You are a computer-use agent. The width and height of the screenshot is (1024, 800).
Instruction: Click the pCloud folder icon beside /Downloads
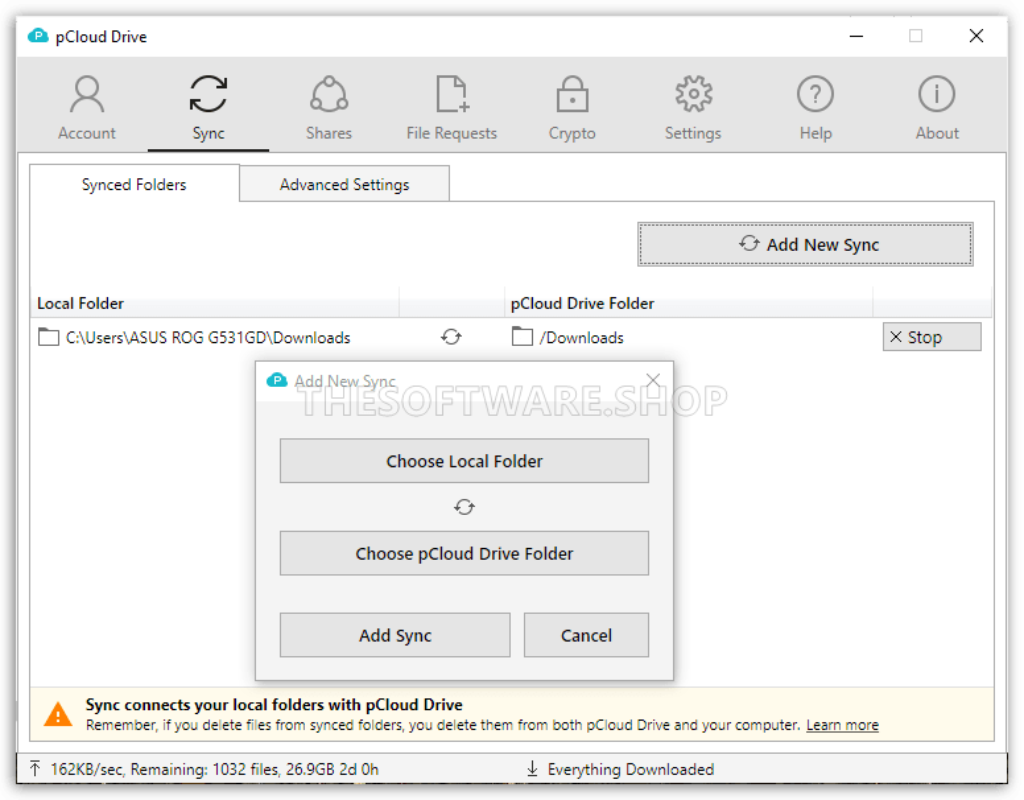(x=522, y=336)
